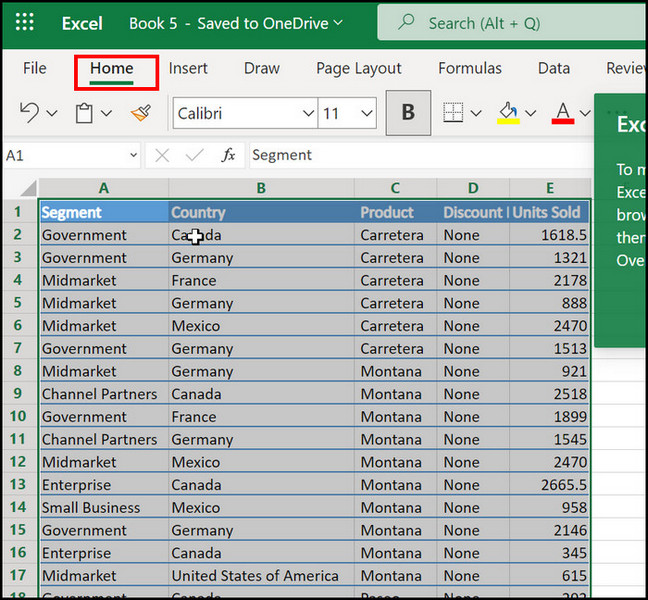Expand the Borders dropdown arrow
Image resolution: width=648 pixels, height=600 pixels.
tap(476, 113)
